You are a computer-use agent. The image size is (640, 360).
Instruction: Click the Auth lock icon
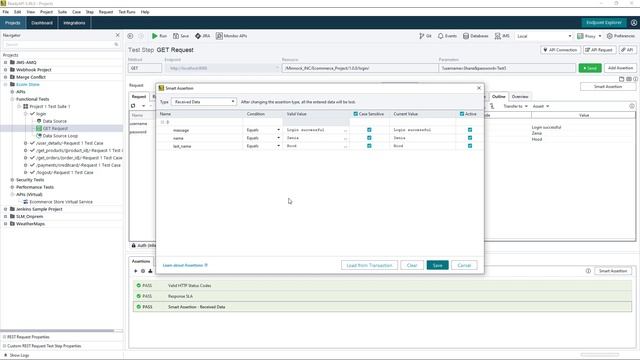pos(133,245)
